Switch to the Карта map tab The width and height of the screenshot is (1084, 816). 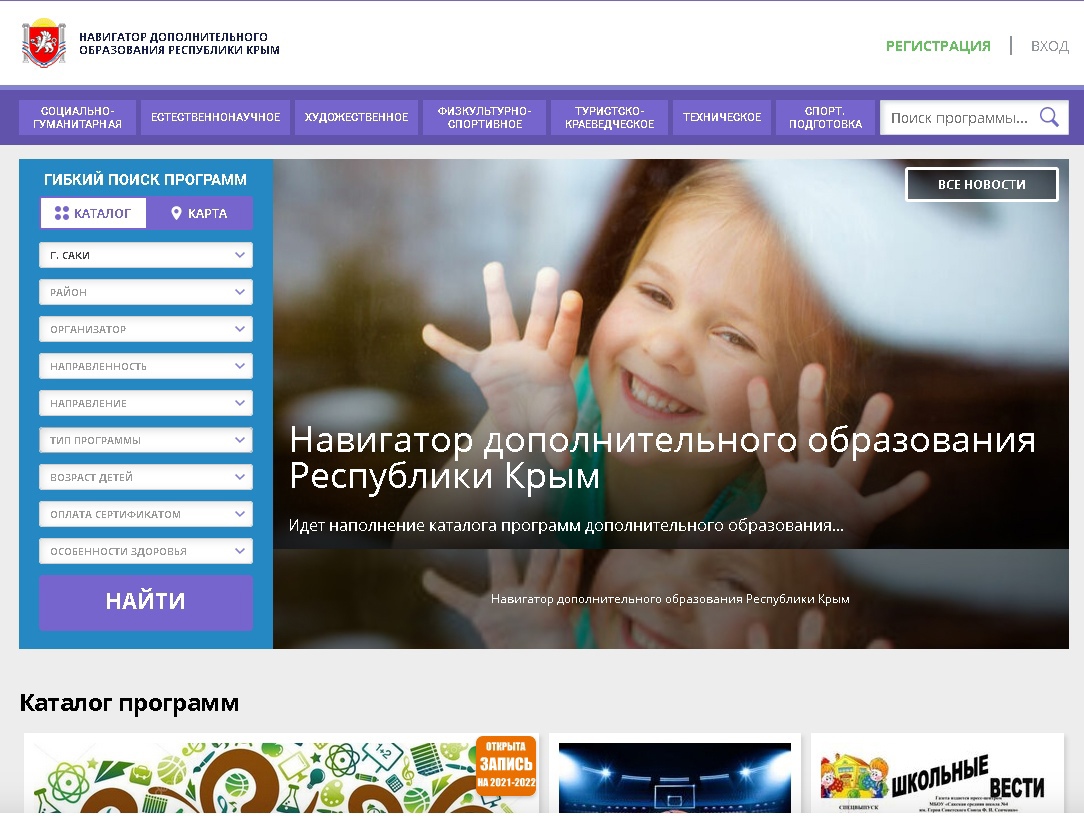[x=199, y=213]
